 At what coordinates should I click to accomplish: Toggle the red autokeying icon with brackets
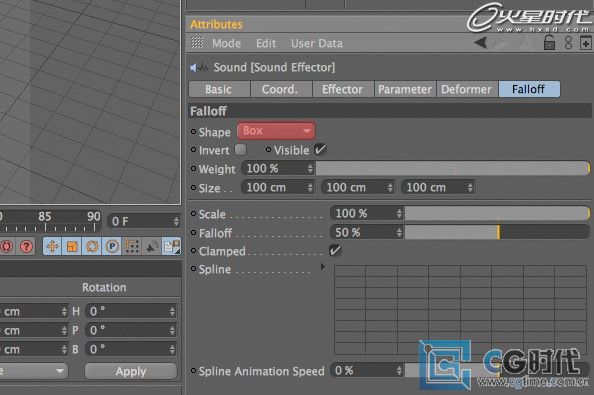[x=6, y=247]
